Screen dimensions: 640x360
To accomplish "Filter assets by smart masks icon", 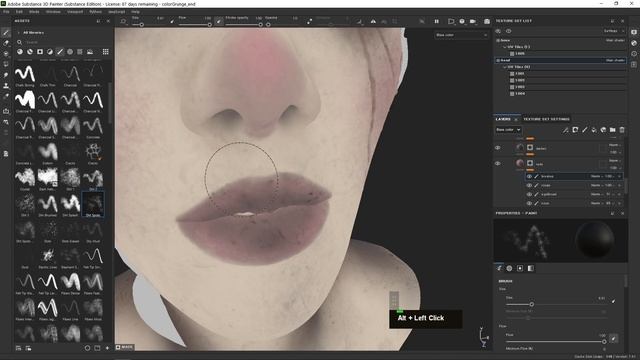I will point(40,52).
